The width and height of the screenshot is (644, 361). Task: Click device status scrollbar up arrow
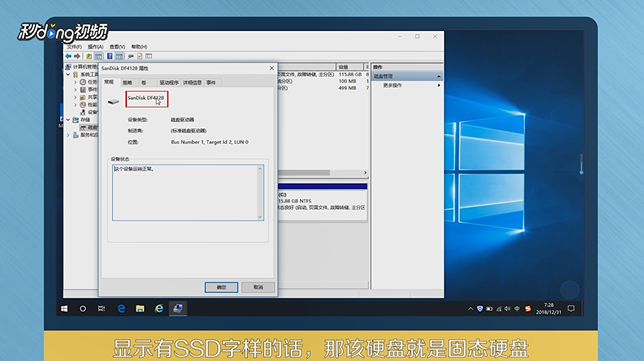click(x=260, y=168)
